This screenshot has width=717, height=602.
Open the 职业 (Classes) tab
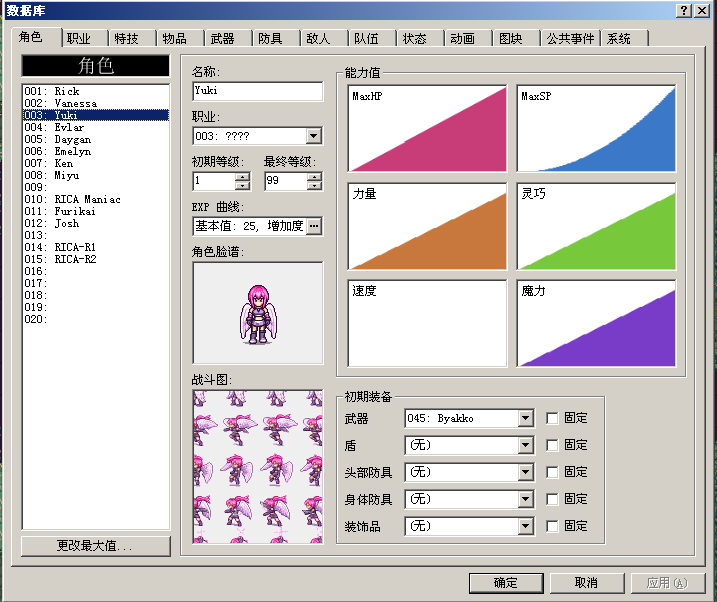[x=85, y=38]
